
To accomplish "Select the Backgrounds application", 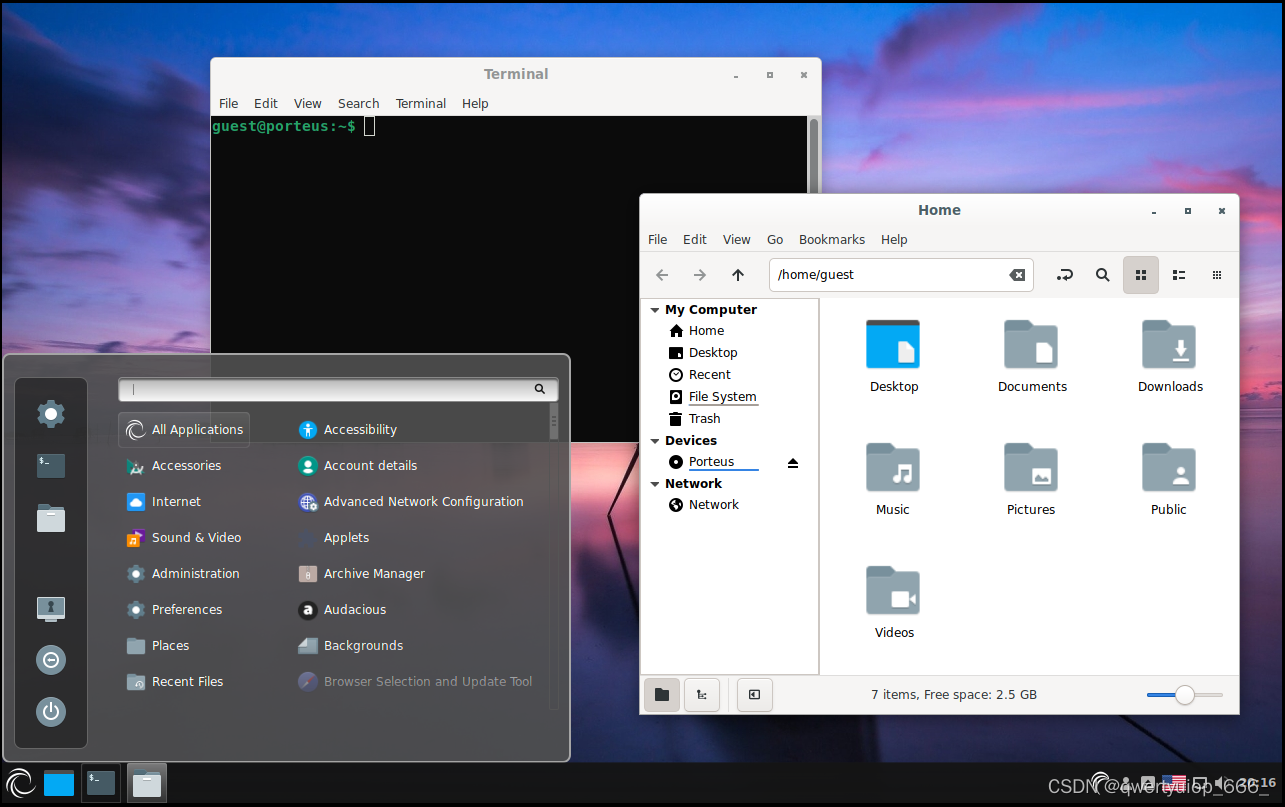I will coord(361,645).
